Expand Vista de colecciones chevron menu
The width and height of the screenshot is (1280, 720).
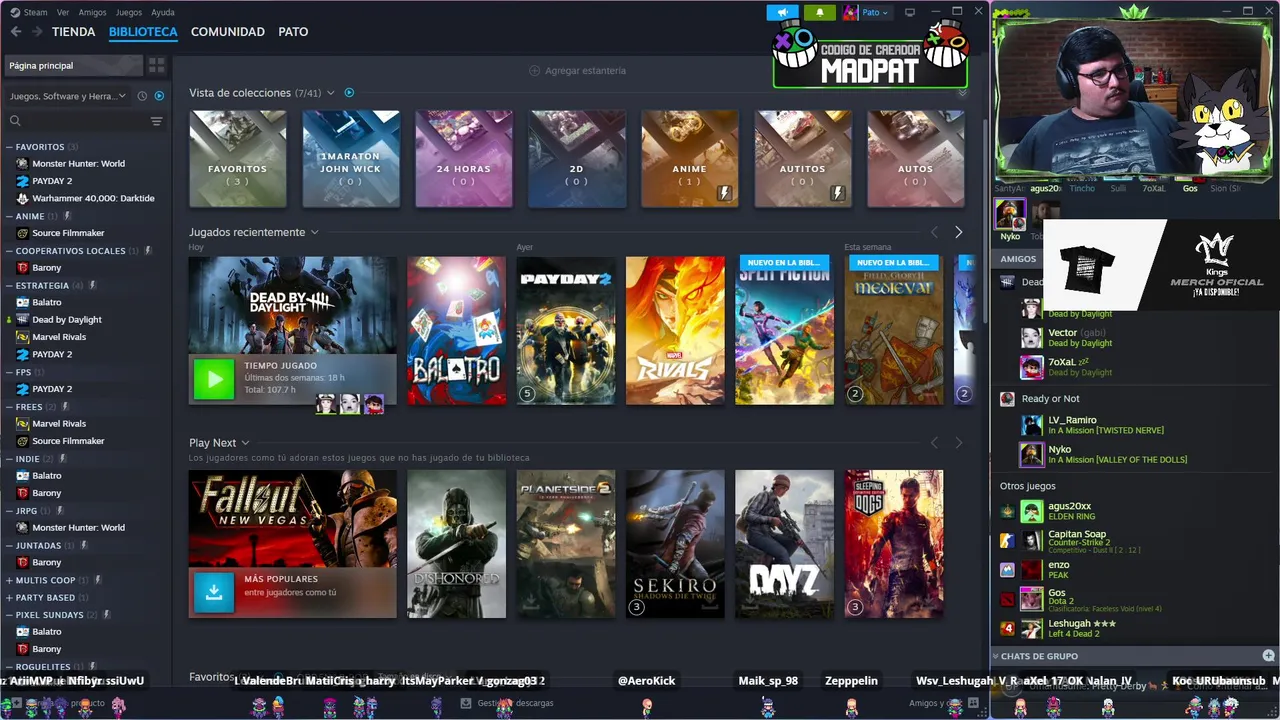pyautogui.click(x=330, y=93)
